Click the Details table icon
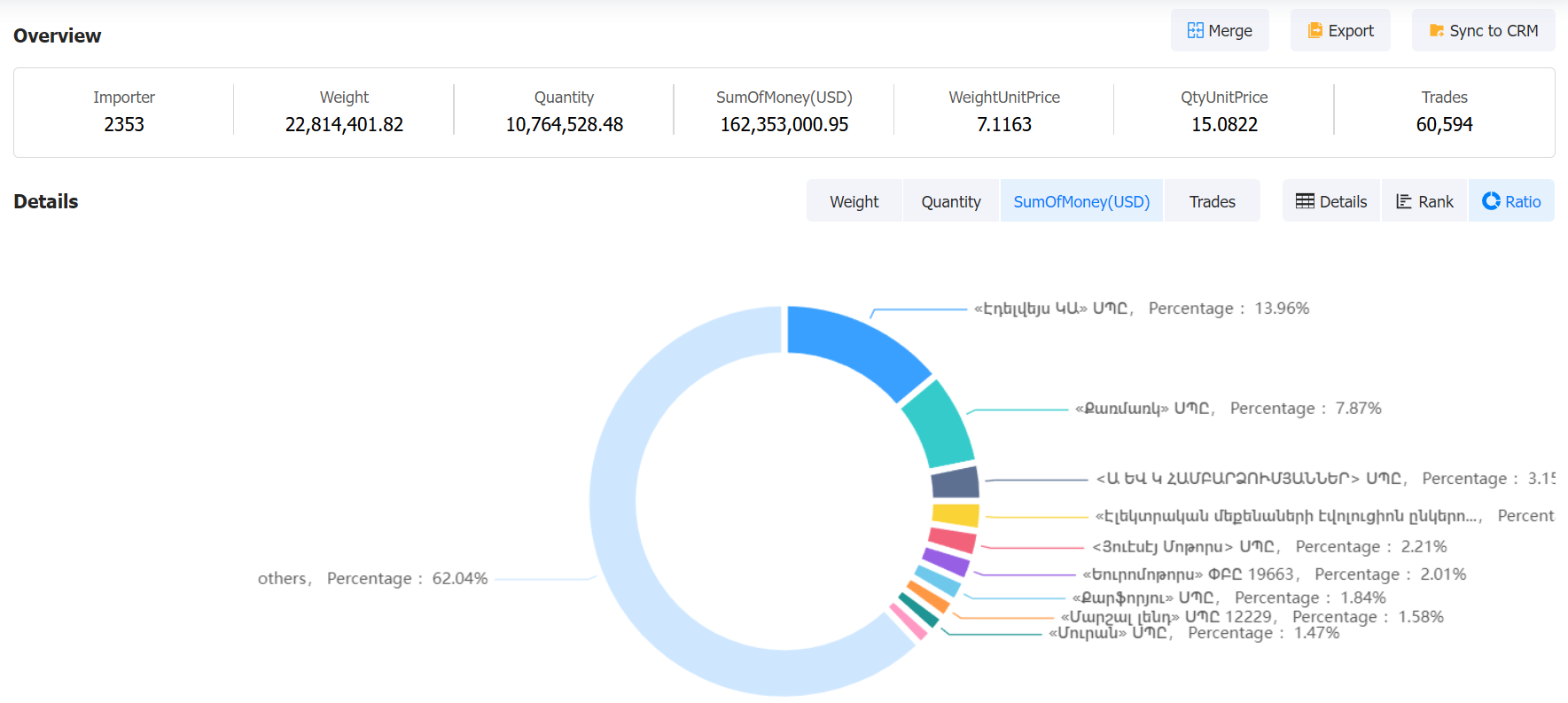This screenshot has height=703, width=1568. (x=1305, y=201)
